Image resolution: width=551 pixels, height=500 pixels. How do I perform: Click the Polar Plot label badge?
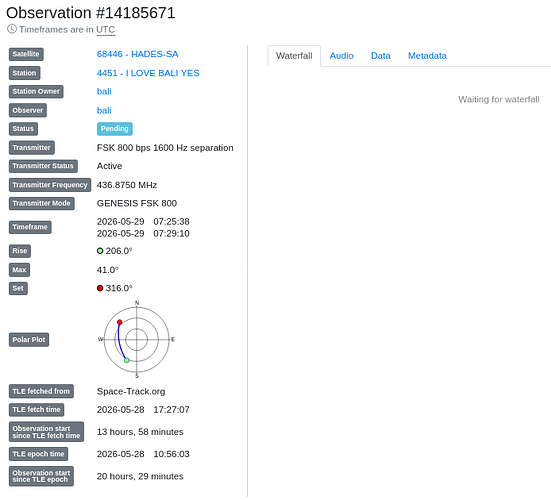pyautogui.click(x=29, y=339)
